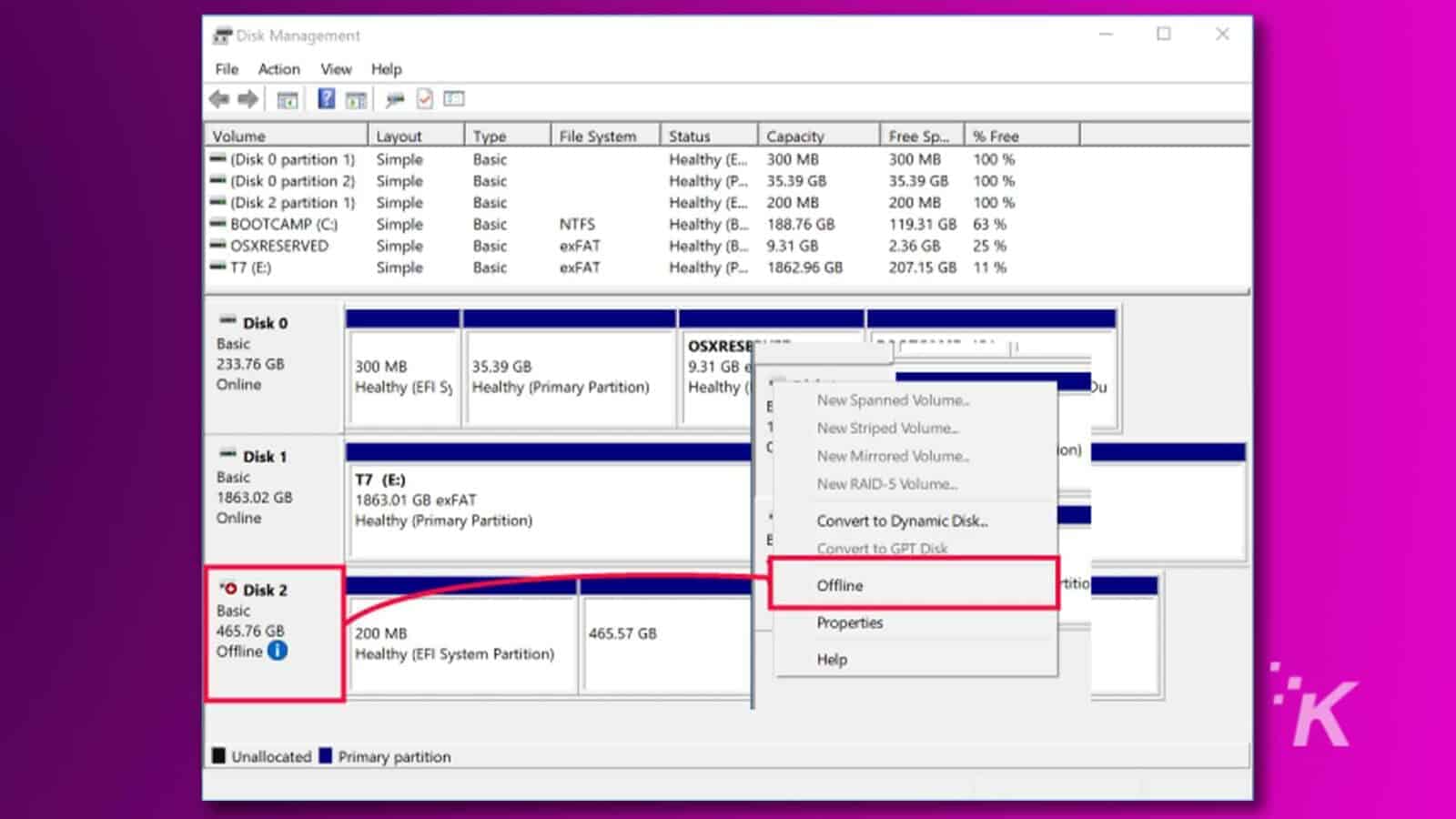Open Help using the blue question mark icon
This screenshot has height=819, width=1456.
[x=326, y=98]
